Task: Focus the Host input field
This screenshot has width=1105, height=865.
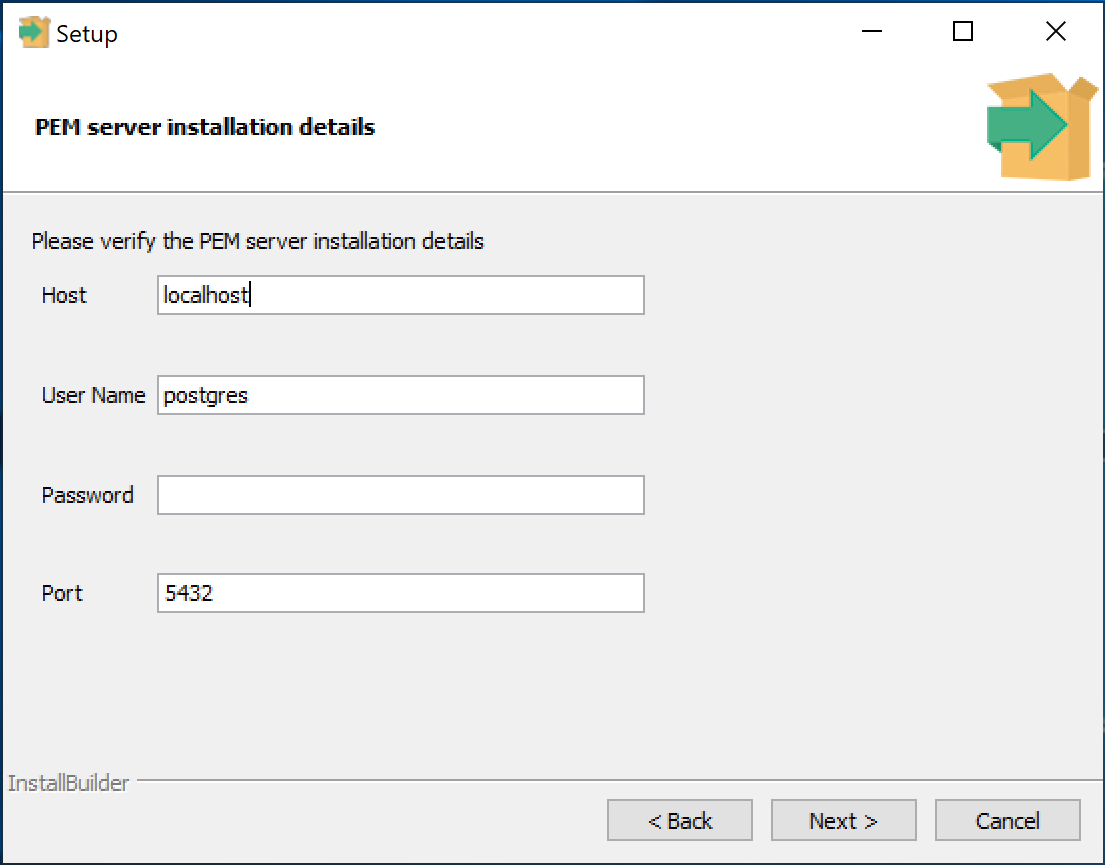Action: click(400, 295)
